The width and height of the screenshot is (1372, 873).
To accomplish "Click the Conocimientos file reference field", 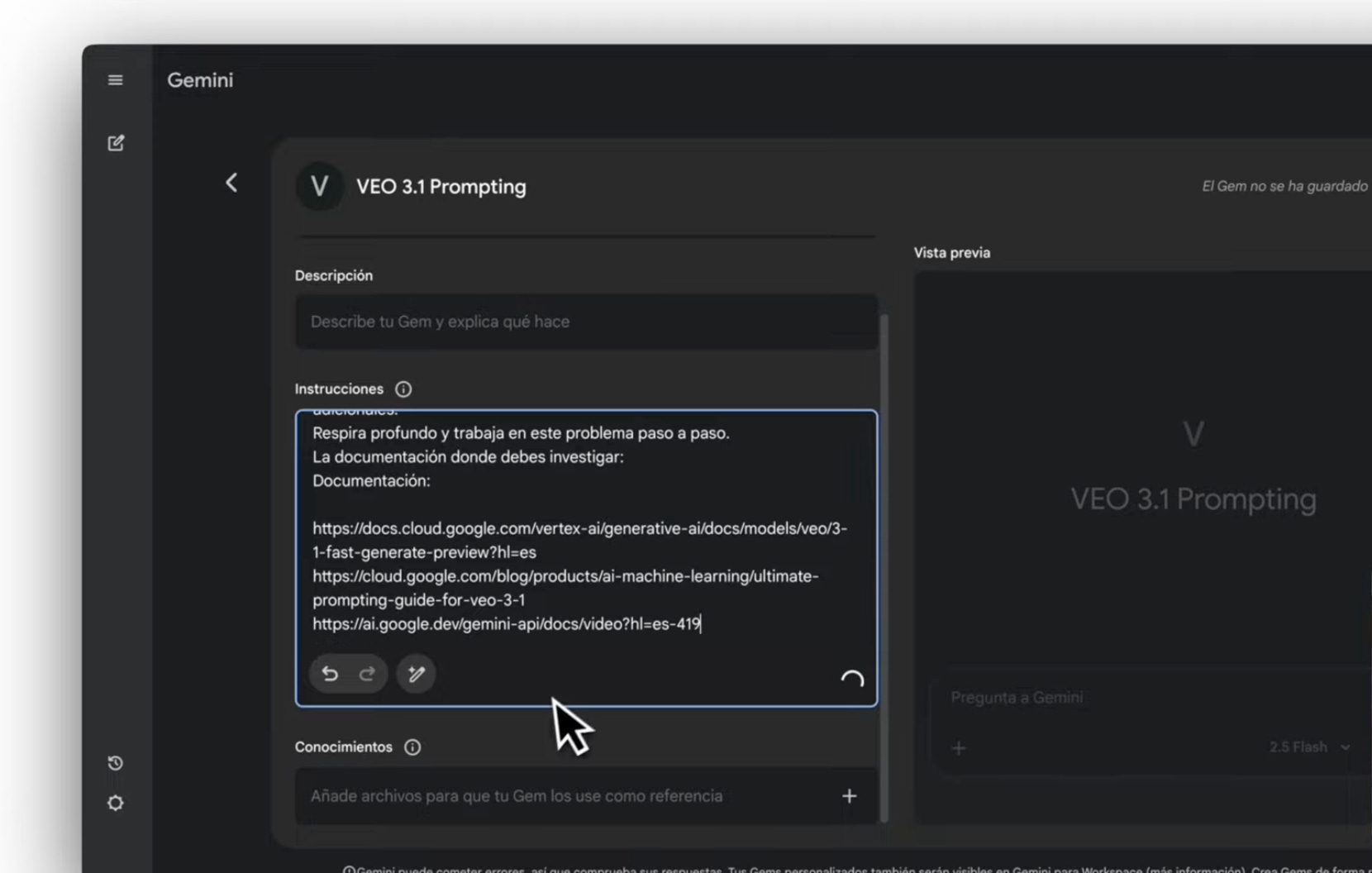I will click(586, 796).
